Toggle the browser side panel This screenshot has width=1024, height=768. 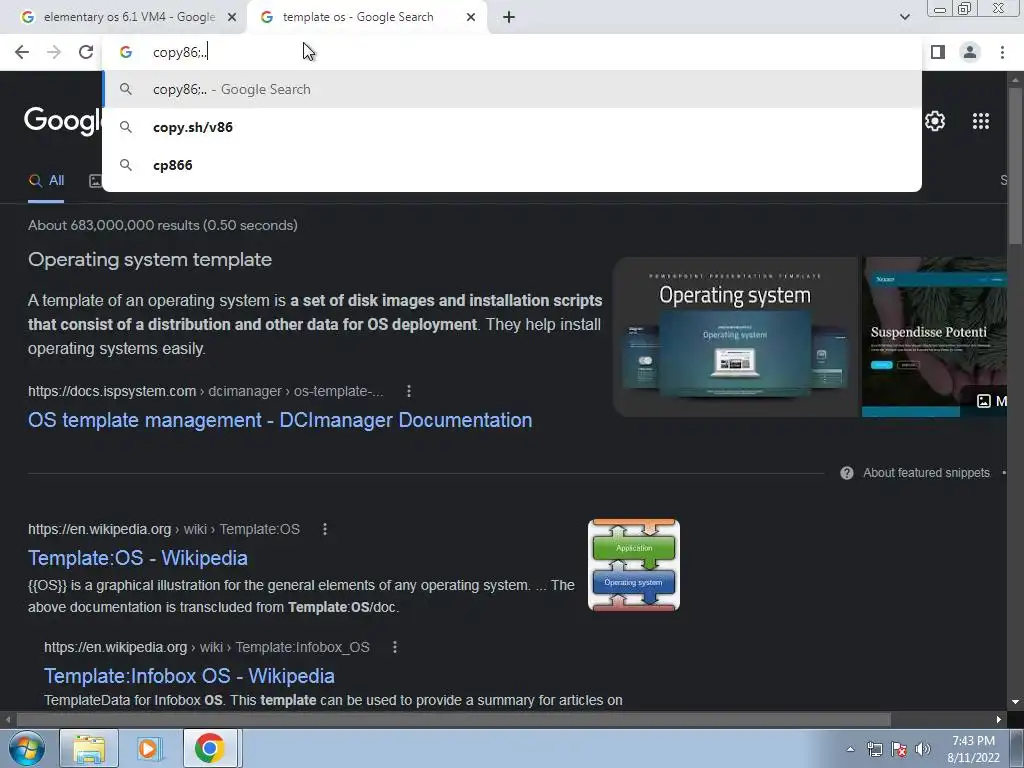[938, 52]
